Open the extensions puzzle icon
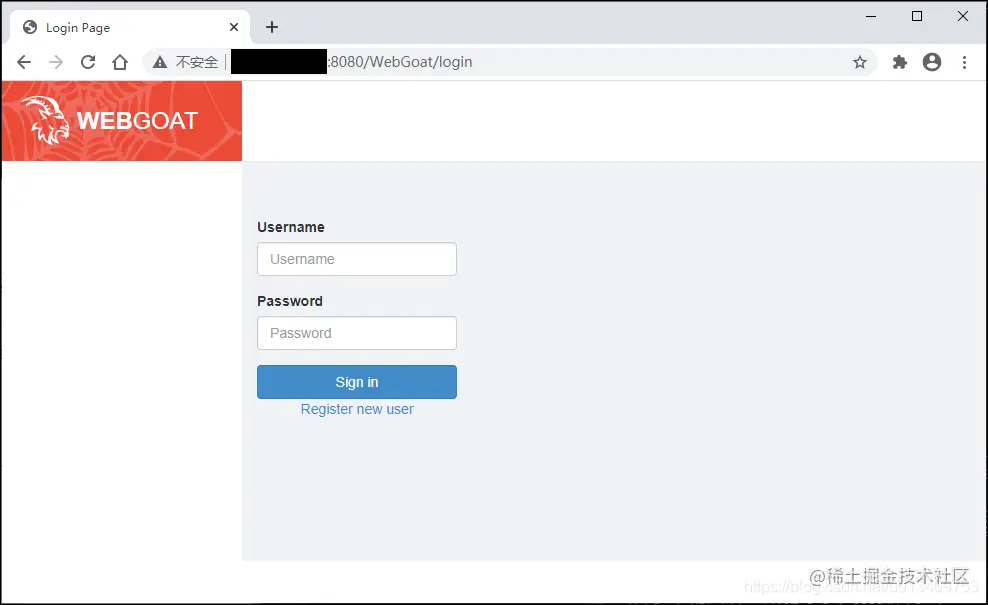988x605 pixels. click(x=900, y=62)
